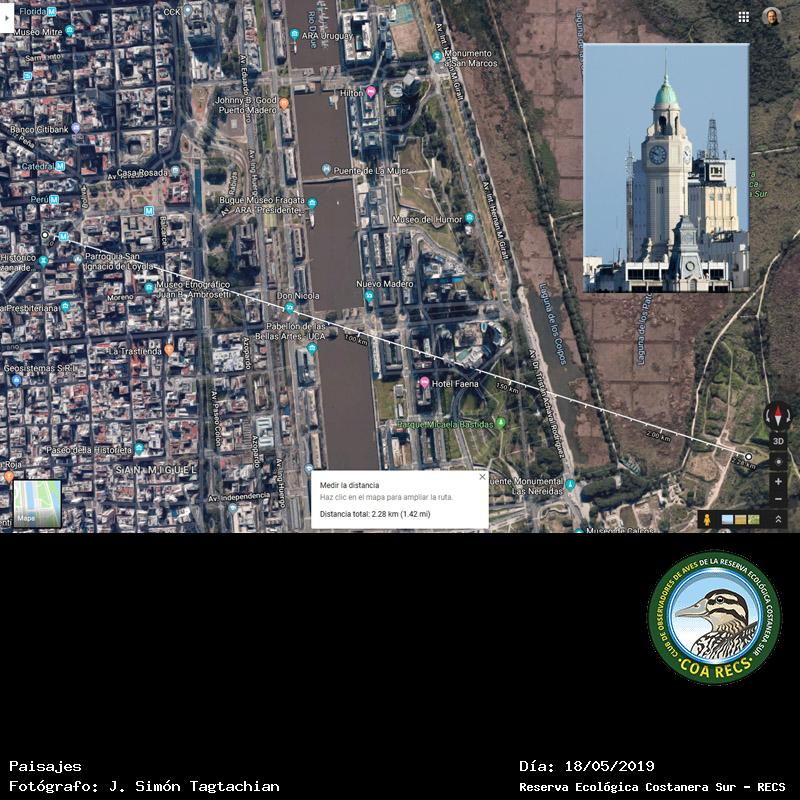Open the Google account profile picture
This screenshot has width=800, height=800.
tap(771, 17)
